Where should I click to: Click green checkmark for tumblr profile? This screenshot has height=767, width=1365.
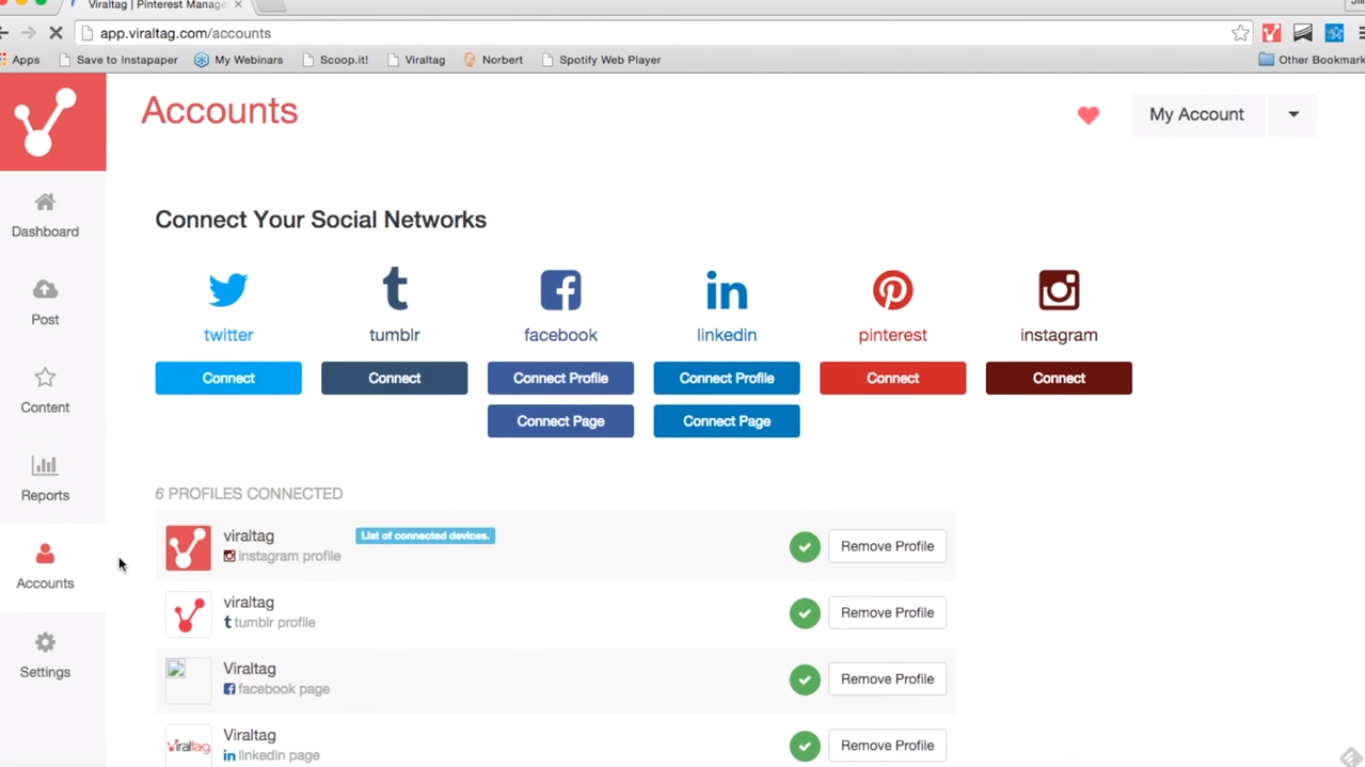point(804,613)
